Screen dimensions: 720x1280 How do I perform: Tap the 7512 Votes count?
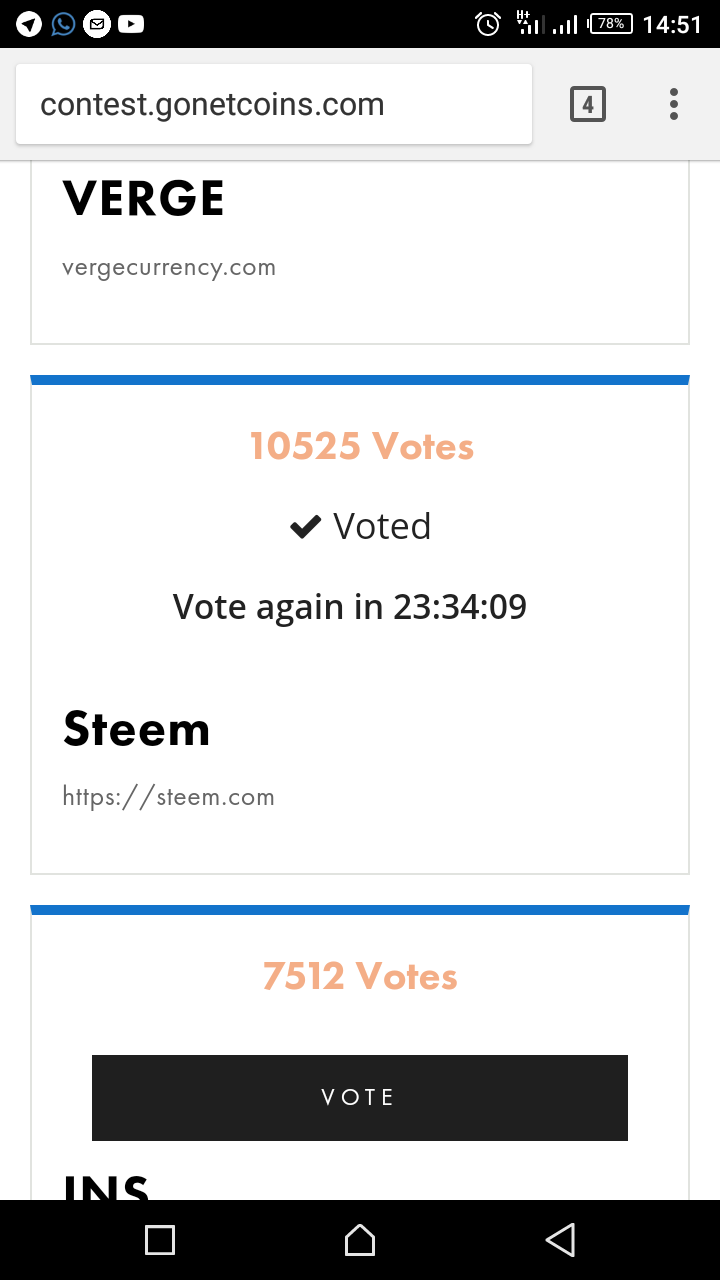pos(360,976)
